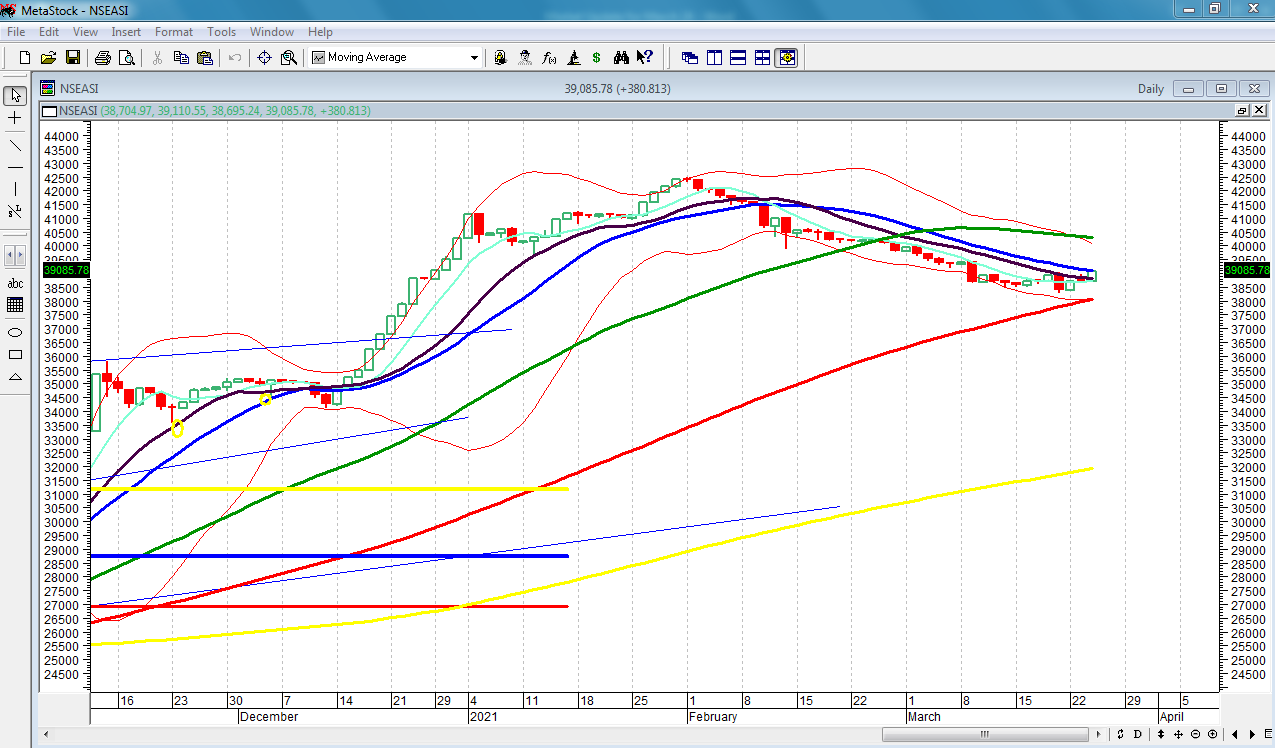The image size is (1275, 748).
Task: Click the Print icon in toolbar
Action: (x=102, y=58)
